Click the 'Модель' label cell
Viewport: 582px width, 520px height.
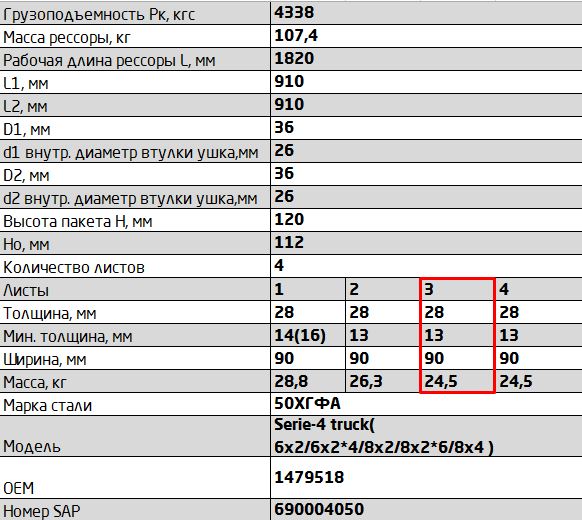pos(135,436)
